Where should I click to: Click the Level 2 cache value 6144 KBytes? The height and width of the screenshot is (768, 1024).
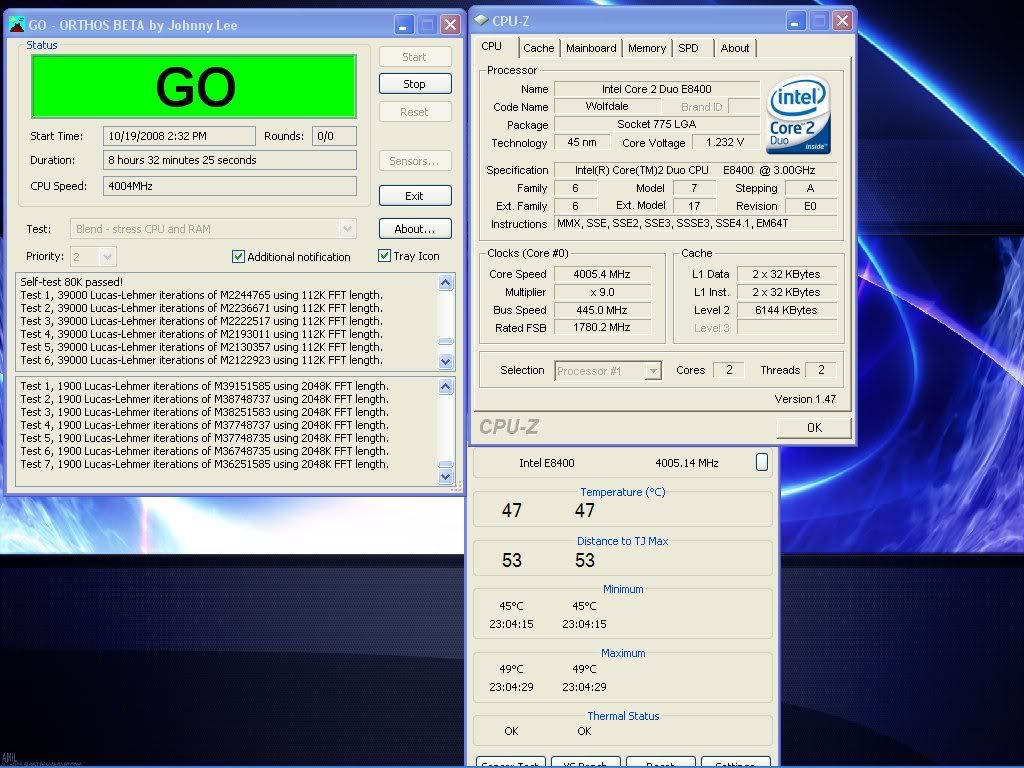786,310
